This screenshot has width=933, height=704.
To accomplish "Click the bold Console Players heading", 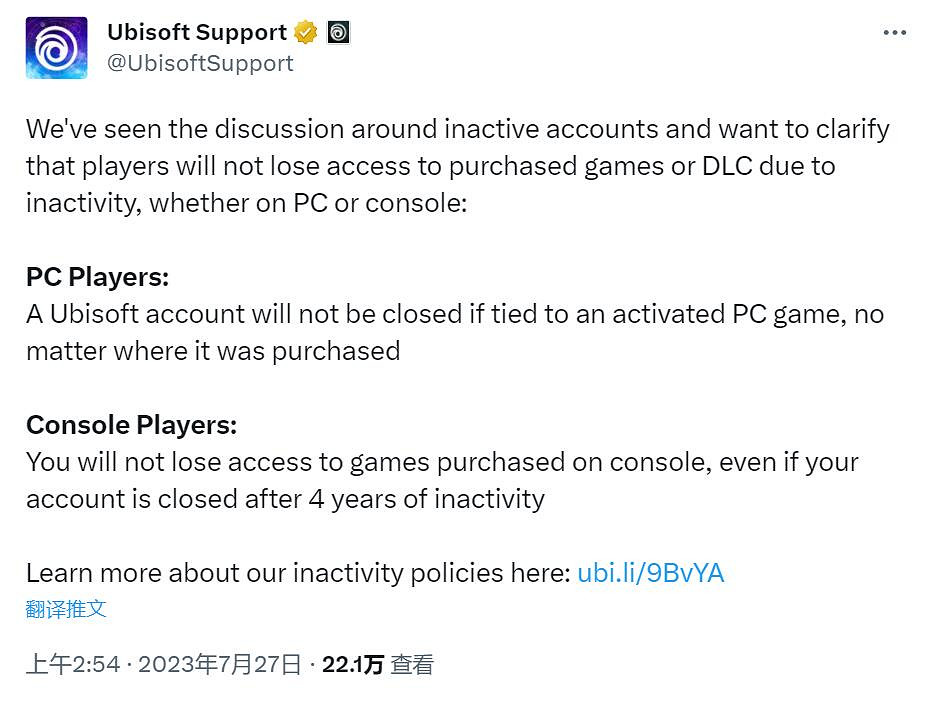I will [x=131, y=425].
